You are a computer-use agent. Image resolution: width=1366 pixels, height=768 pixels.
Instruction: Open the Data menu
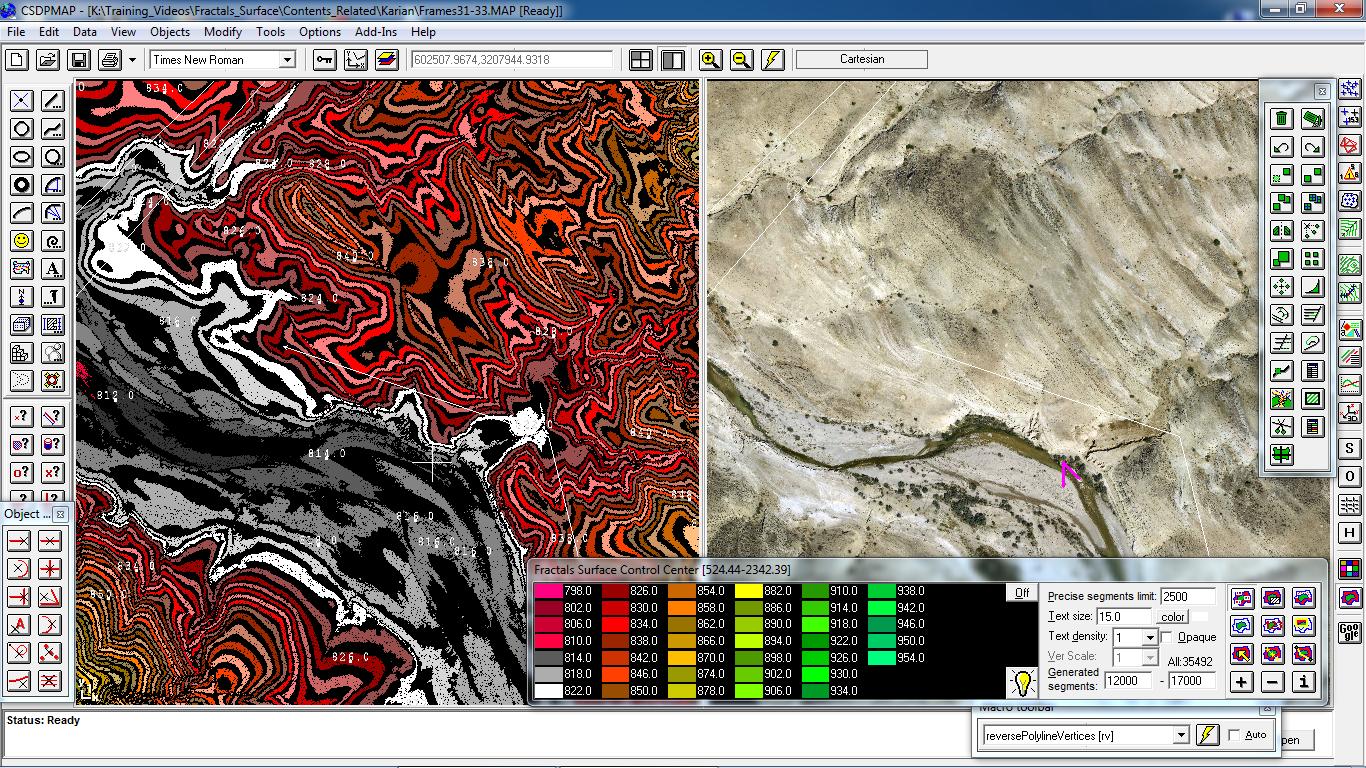85,32
